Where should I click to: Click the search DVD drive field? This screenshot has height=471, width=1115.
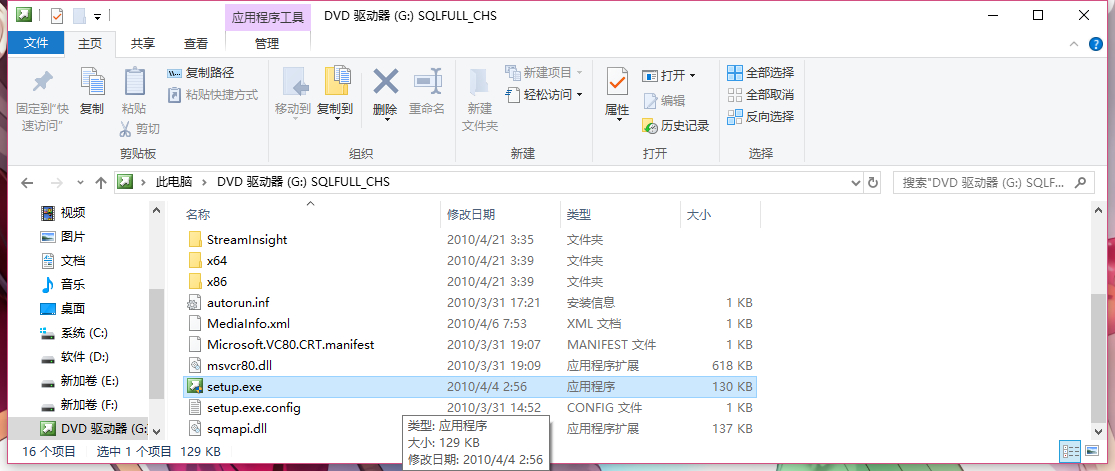[993, 182]
